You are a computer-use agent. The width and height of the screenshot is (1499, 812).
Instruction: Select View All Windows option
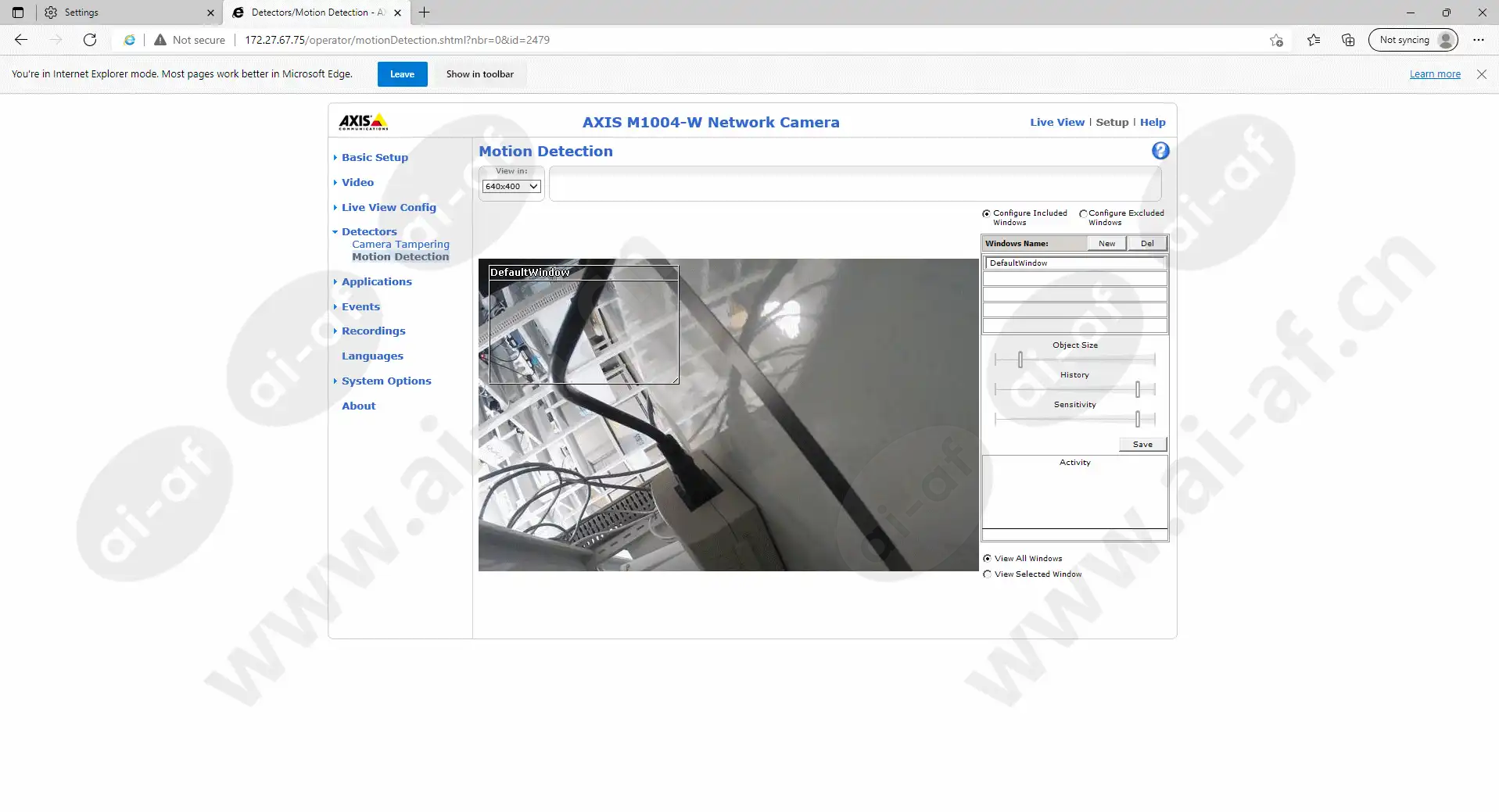pos(987,558)
